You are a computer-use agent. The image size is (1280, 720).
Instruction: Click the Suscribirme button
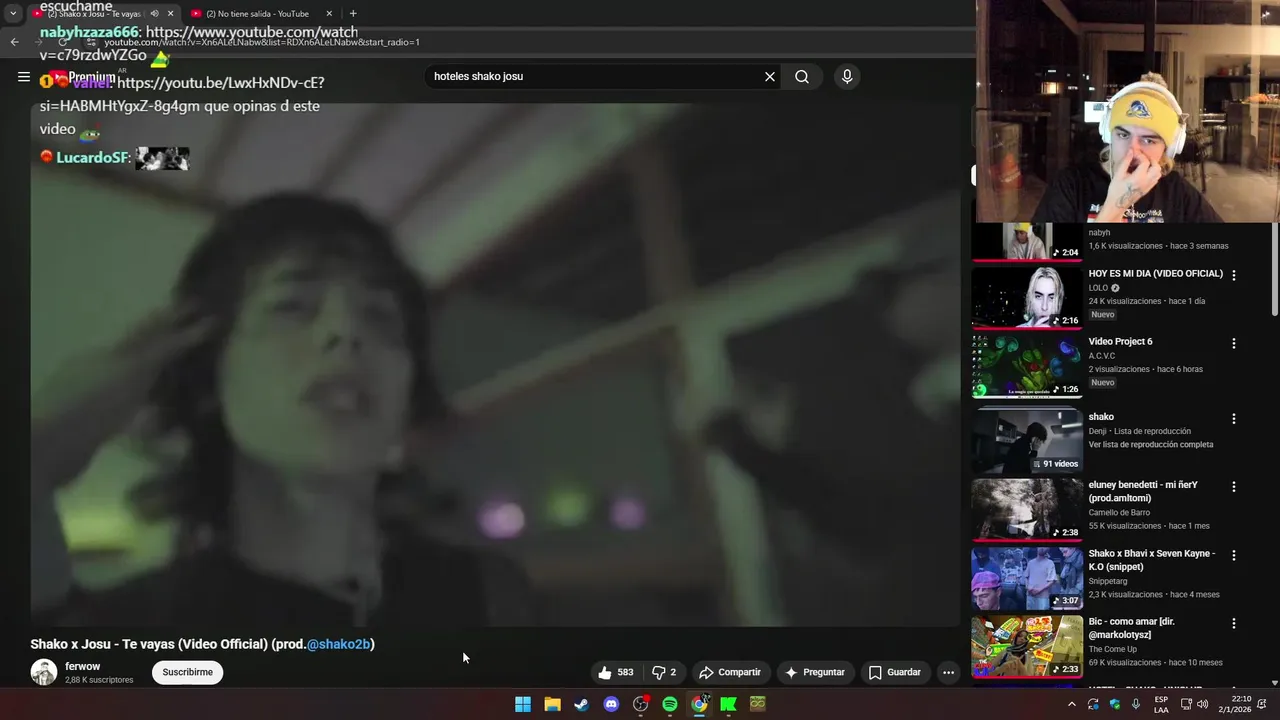[x=188, y=672]
